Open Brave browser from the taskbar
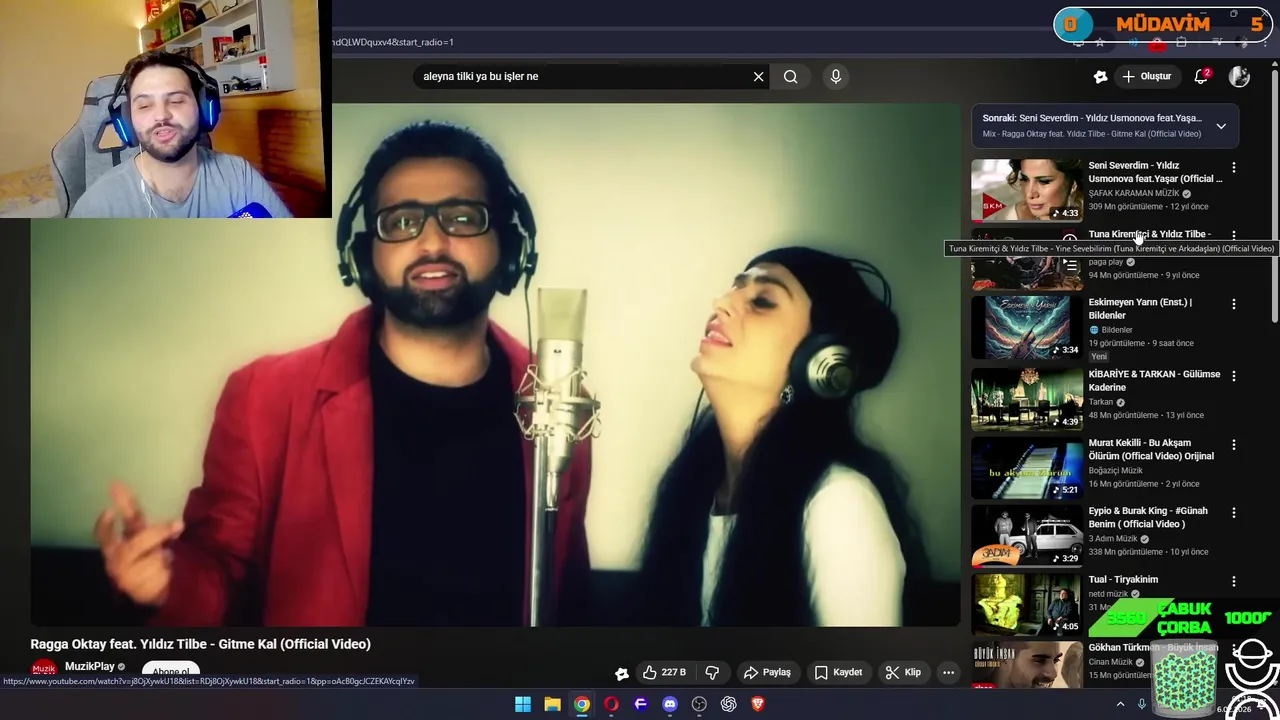 758,704
